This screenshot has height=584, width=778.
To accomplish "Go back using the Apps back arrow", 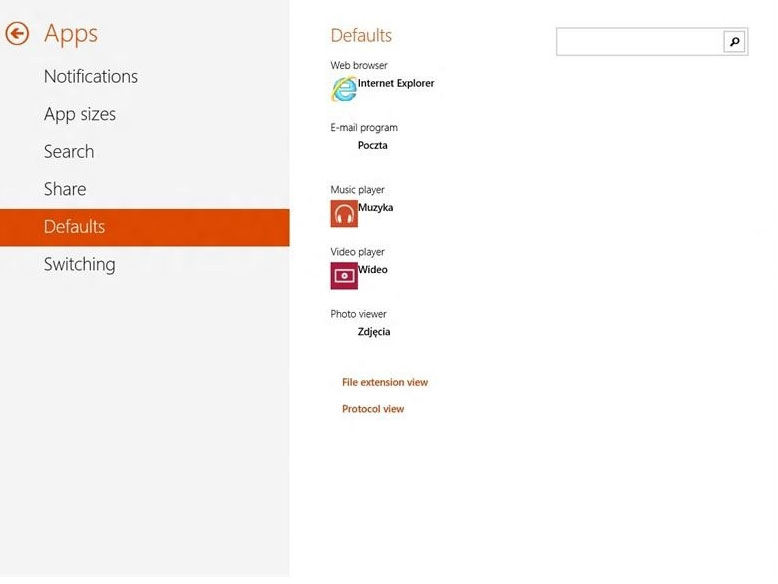I will tap(17, 34).
